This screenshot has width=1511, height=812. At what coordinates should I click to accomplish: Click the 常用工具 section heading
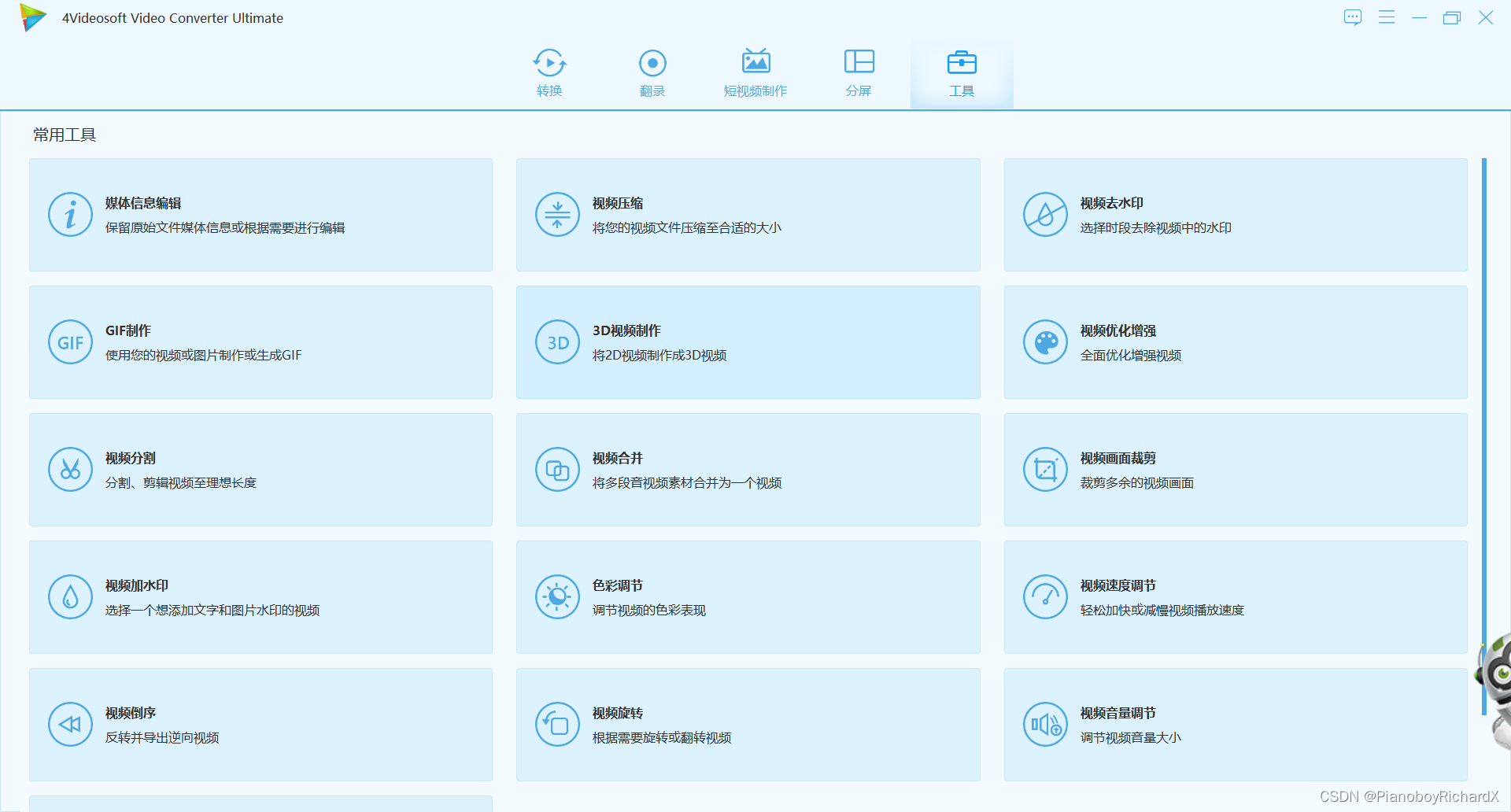65,135
